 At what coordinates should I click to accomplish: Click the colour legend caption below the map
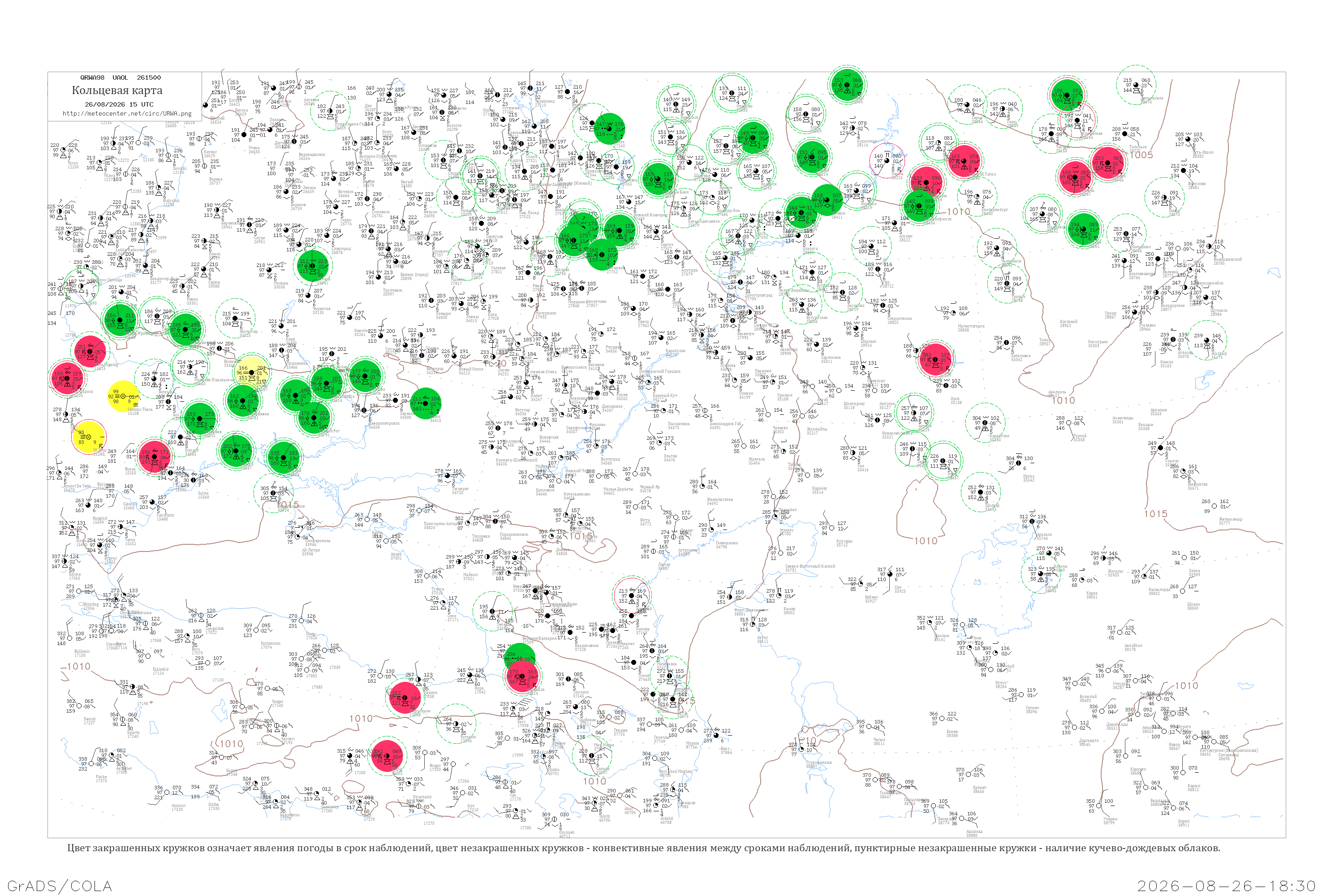643,848
